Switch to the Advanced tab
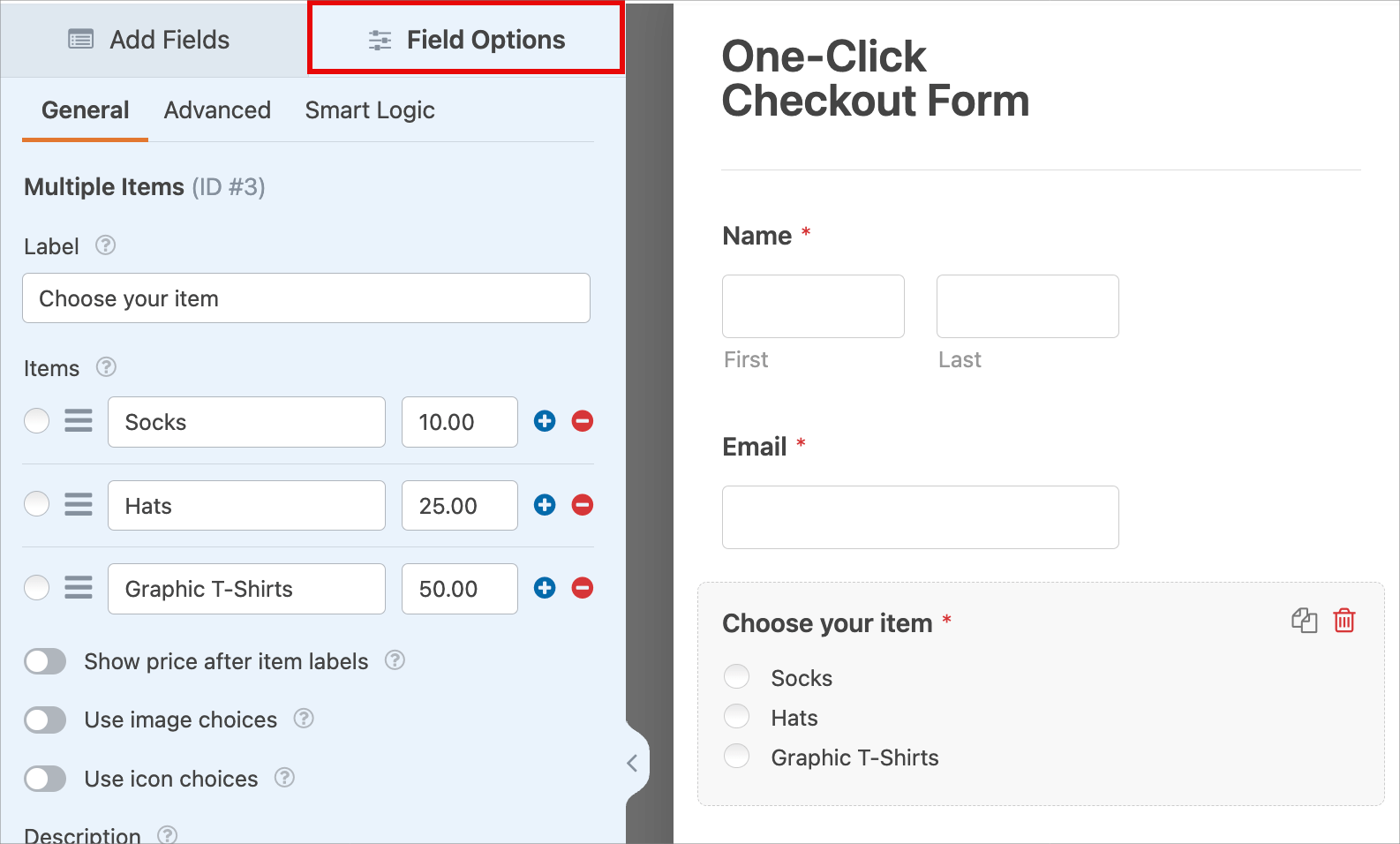The width and height of the screenshot is (1400, 844). point(216,109)
